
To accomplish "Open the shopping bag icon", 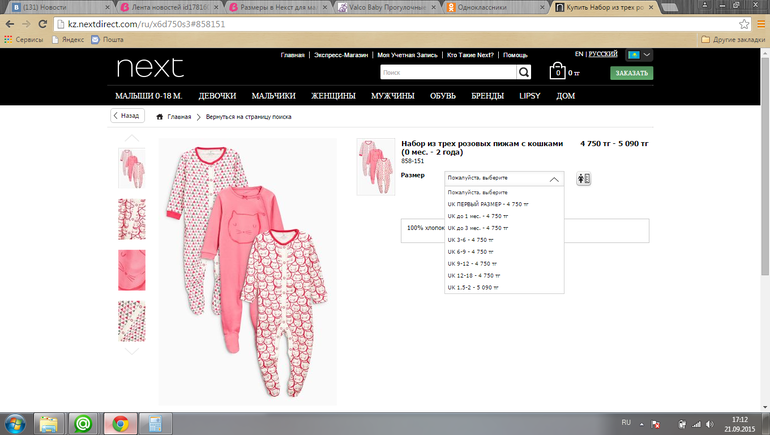I will coord(556,72).
